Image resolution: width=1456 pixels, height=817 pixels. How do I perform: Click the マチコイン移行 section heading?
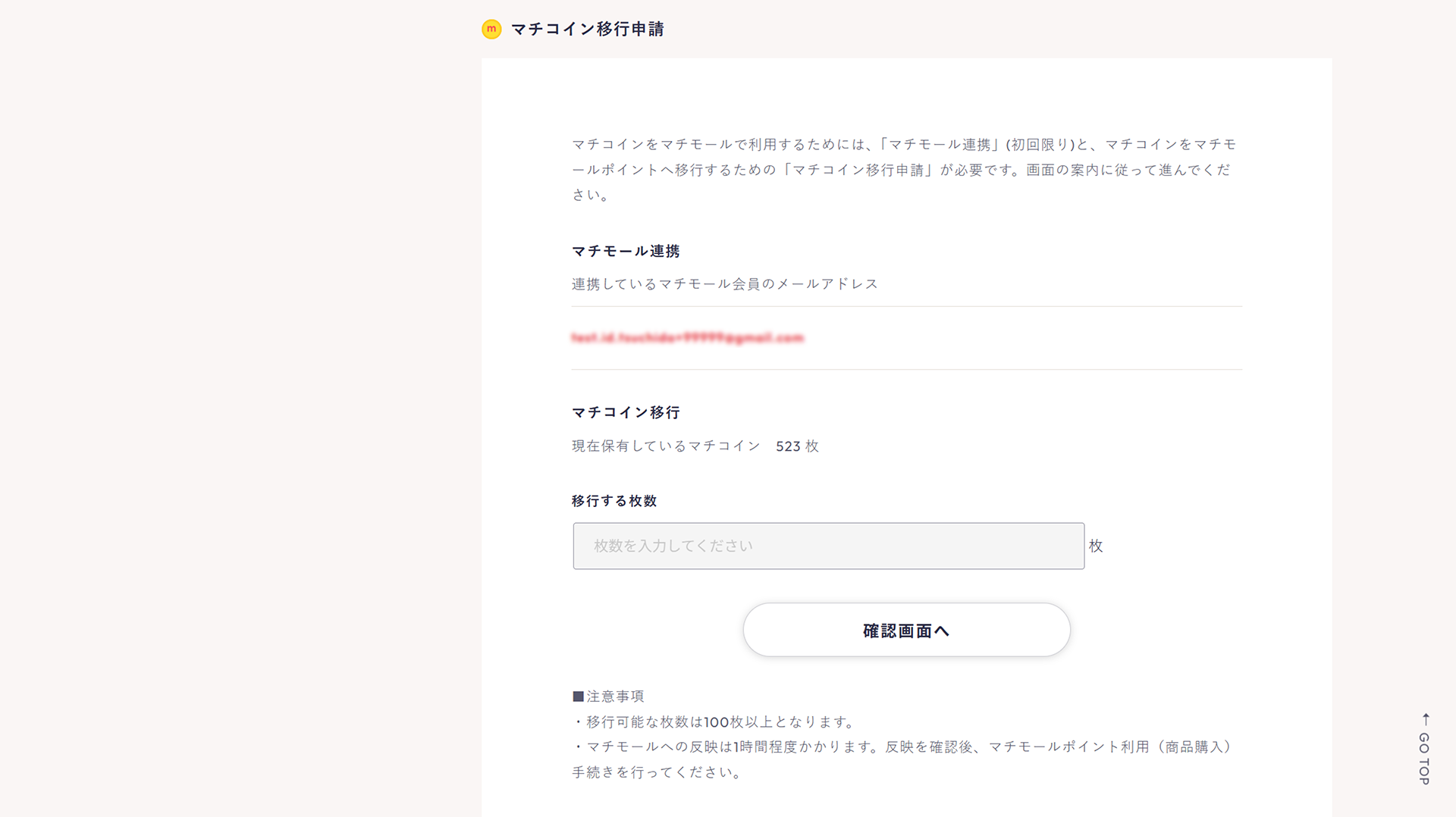point(625,412)
